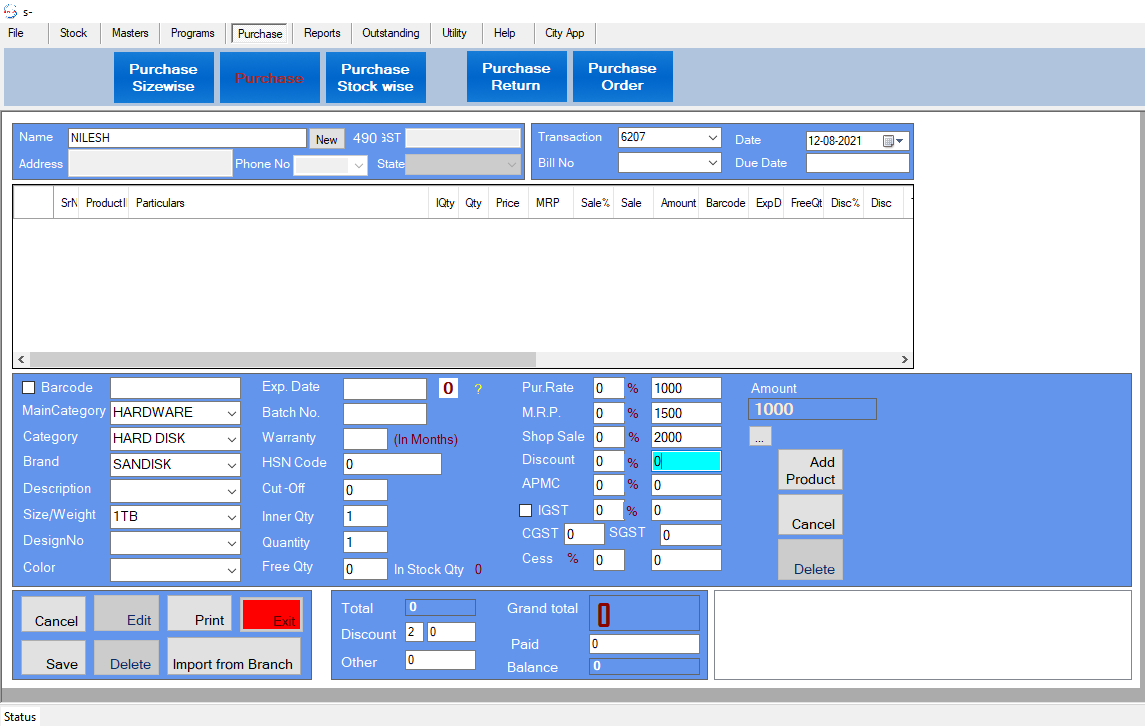Open the Reports menu
Image resolution: width=1145 pixels, height=726 pixels.
[x=322, y=33]
